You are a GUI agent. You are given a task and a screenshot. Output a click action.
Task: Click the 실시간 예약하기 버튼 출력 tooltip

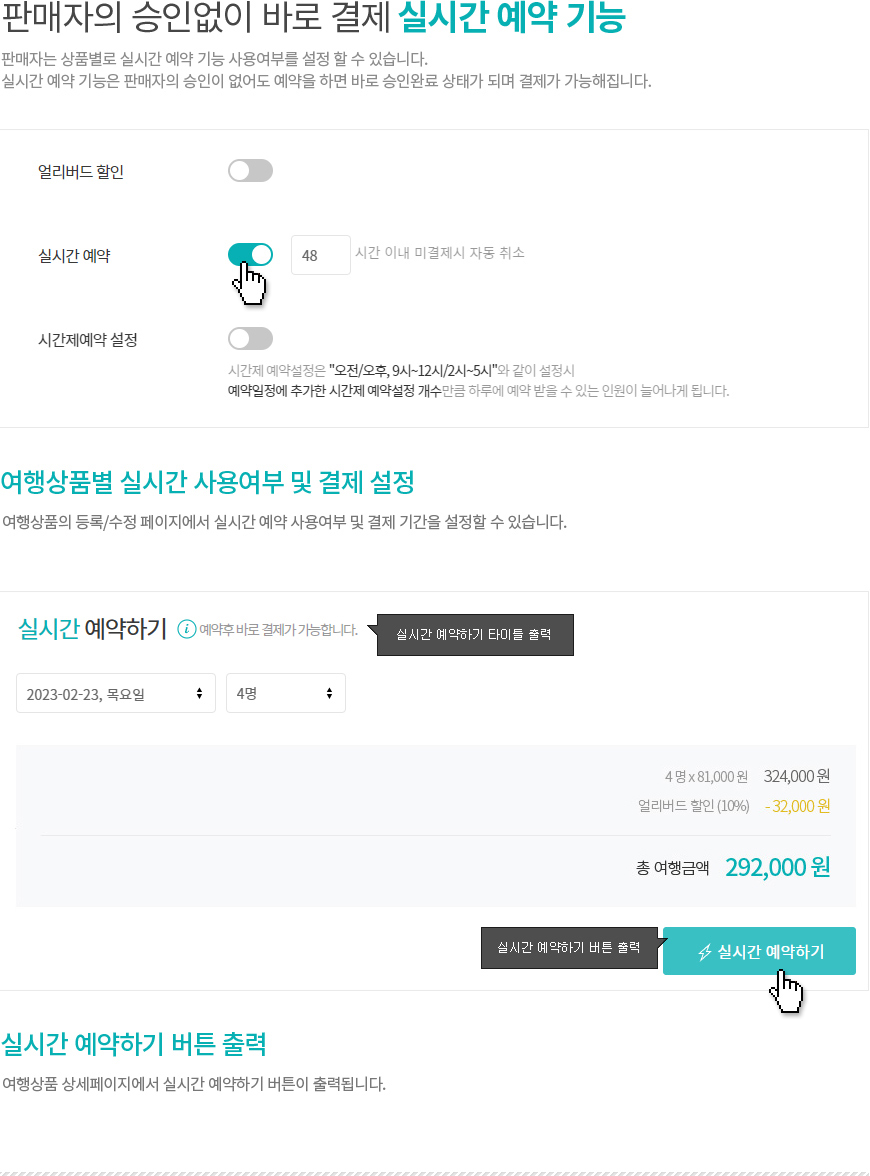click(x=569, y=947)
